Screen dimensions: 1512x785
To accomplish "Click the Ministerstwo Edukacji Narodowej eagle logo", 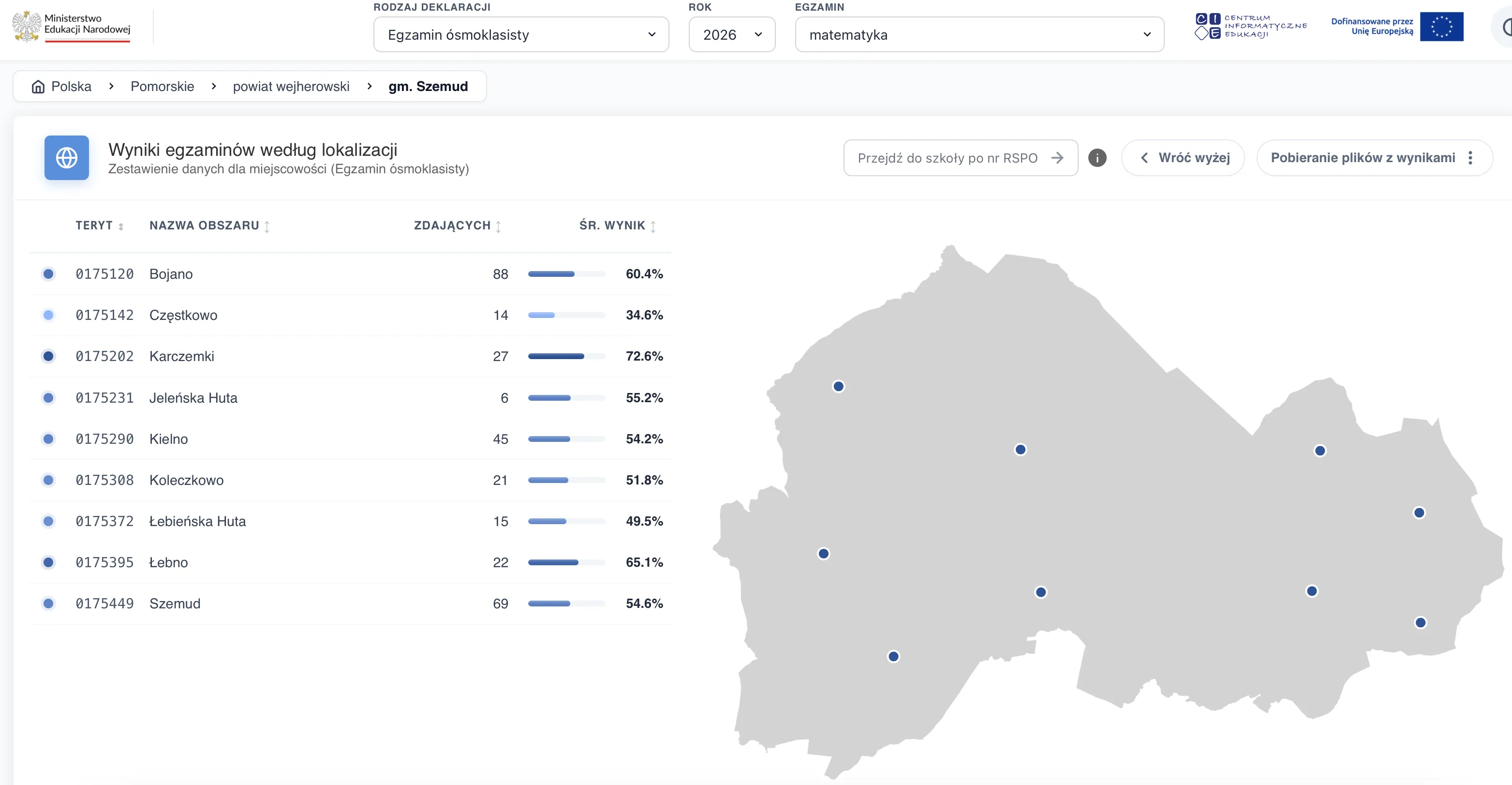I will [x=27, y=27].
